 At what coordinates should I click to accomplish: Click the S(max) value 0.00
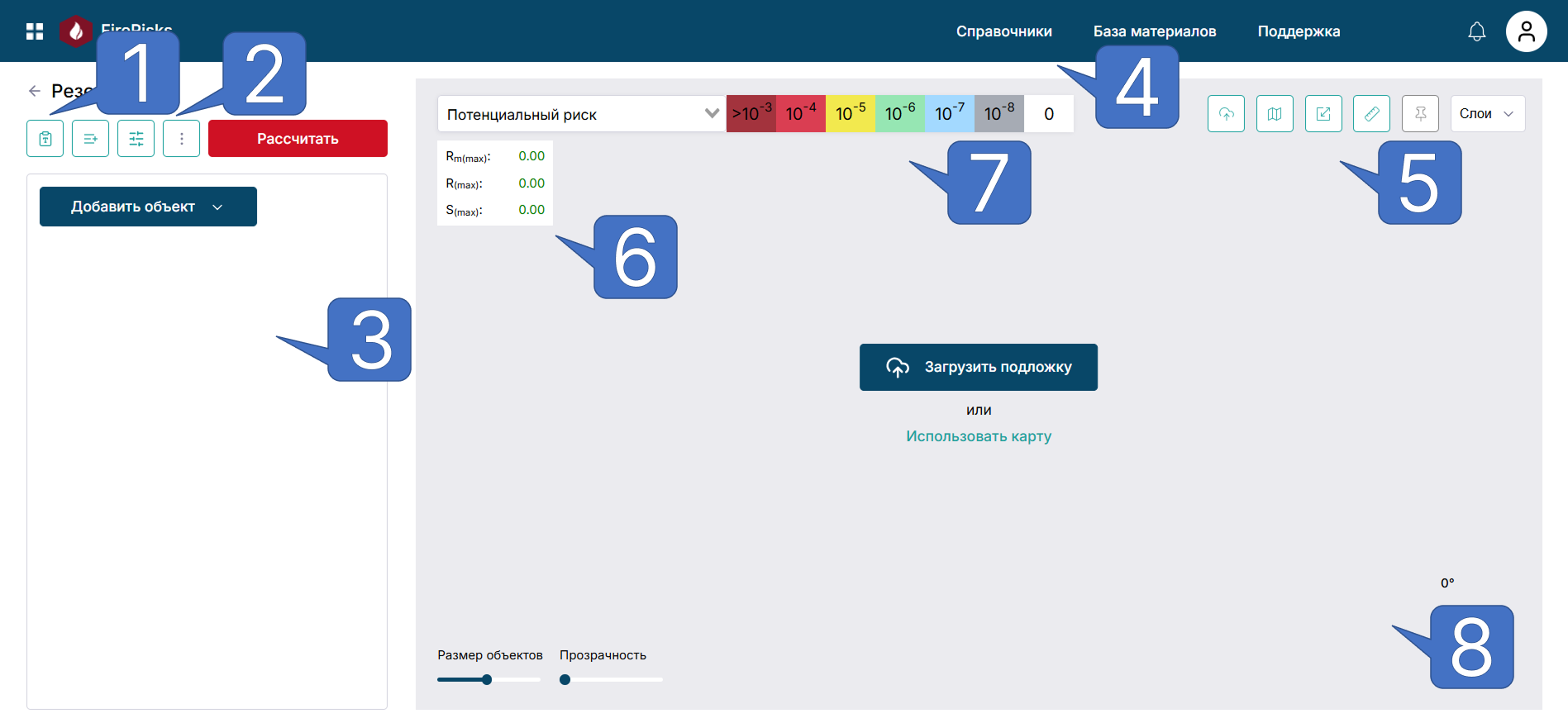[x=531, y=210]
